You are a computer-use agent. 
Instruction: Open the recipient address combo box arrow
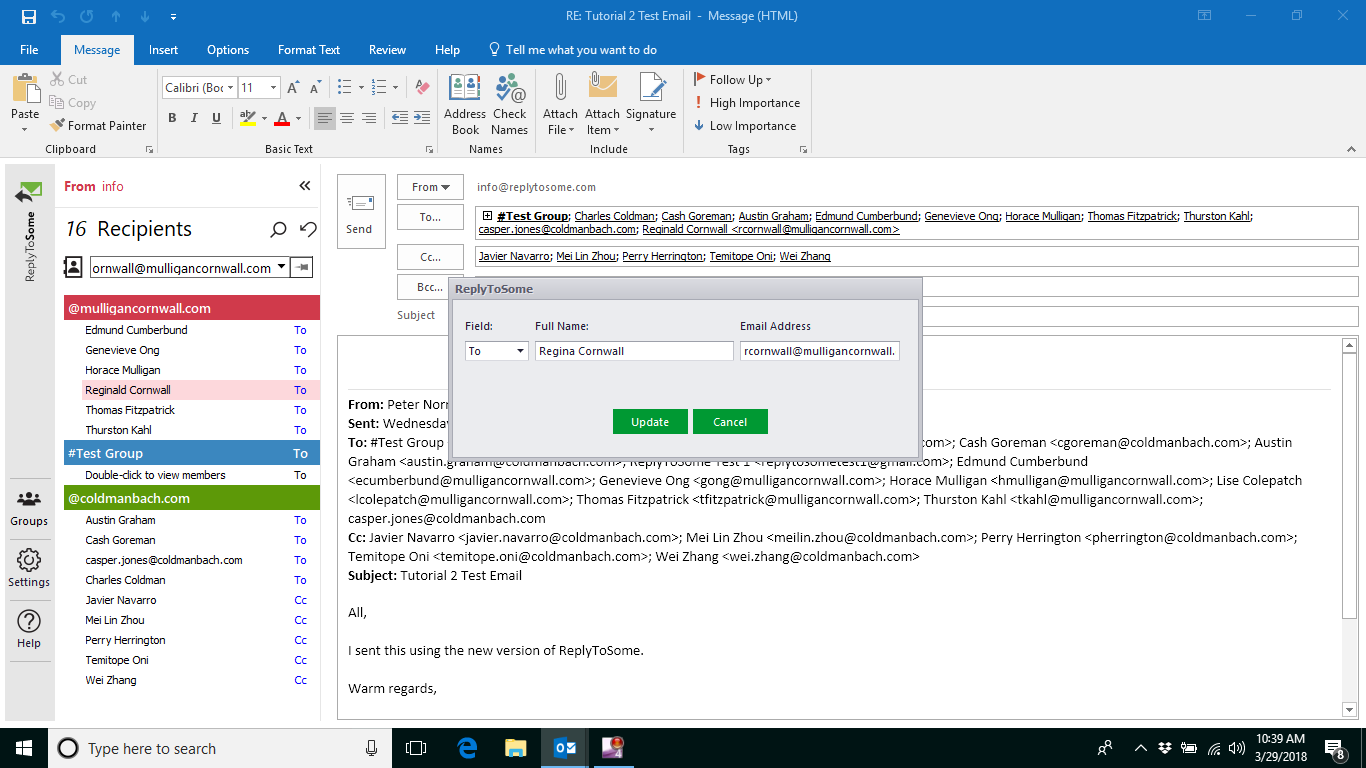pos(282,267)
